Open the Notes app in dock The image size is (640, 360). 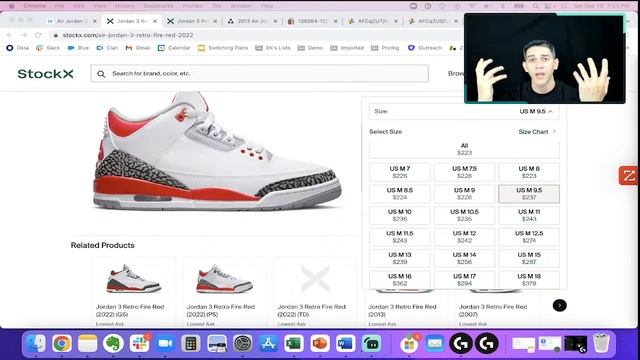click(x=88, y=344)
